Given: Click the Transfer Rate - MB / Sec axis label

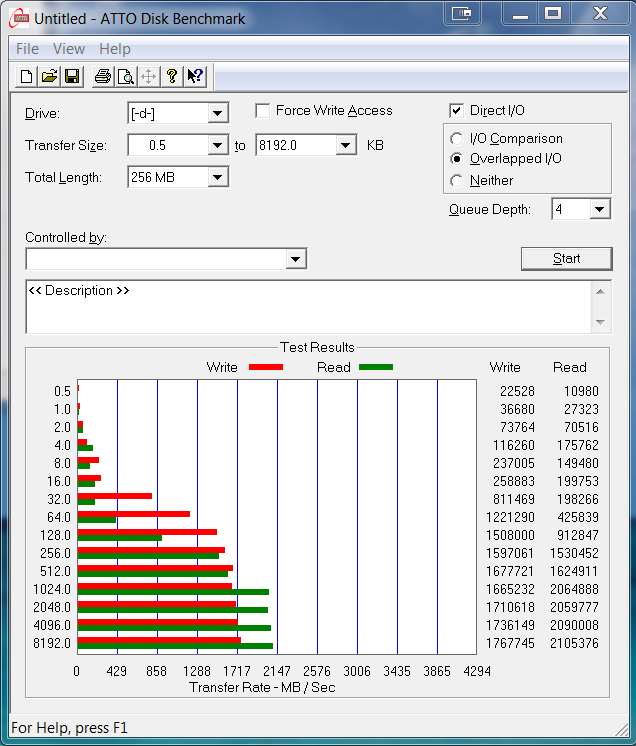Looking at the screenshot, I should pyautogui.click(x=262, y=687).
